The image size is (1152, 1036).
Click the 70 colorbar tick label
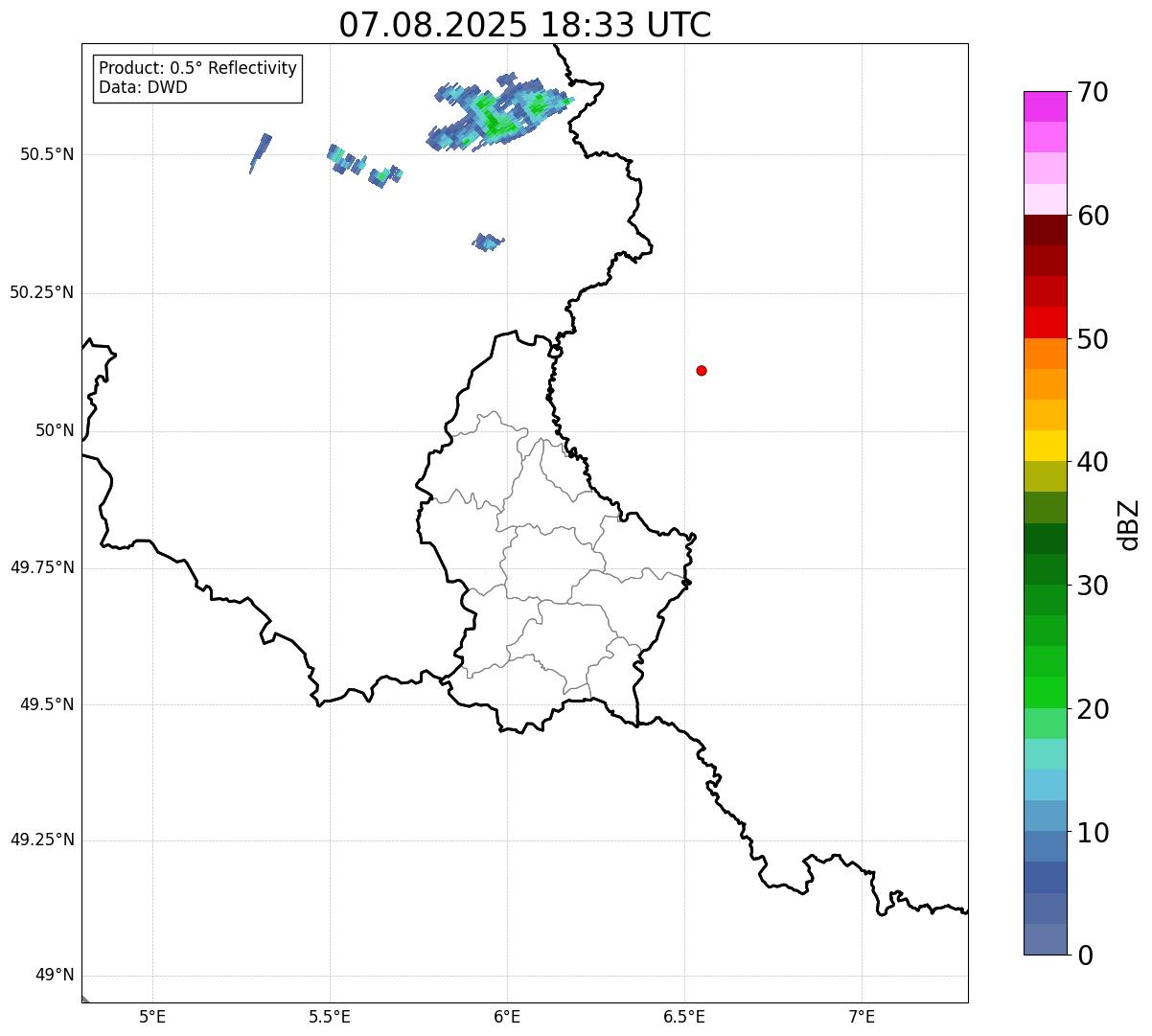point(1093,92)
